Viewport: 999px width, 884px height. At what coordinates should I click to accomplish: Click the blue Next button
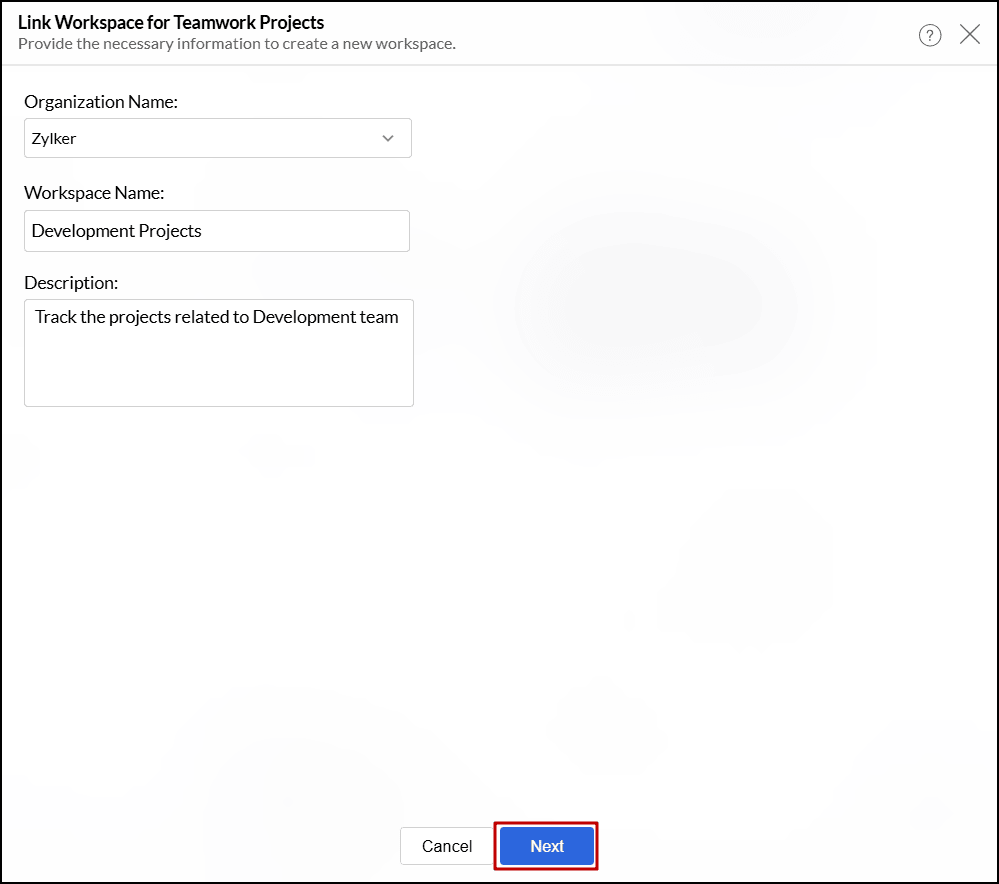[547, 846]
